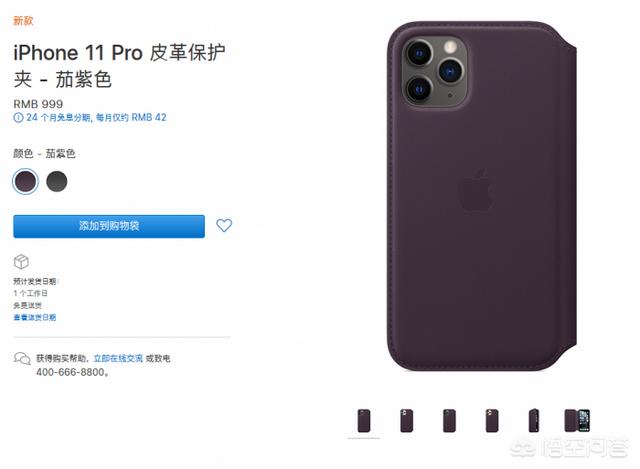Click the chat online now link

coord(118,358)
